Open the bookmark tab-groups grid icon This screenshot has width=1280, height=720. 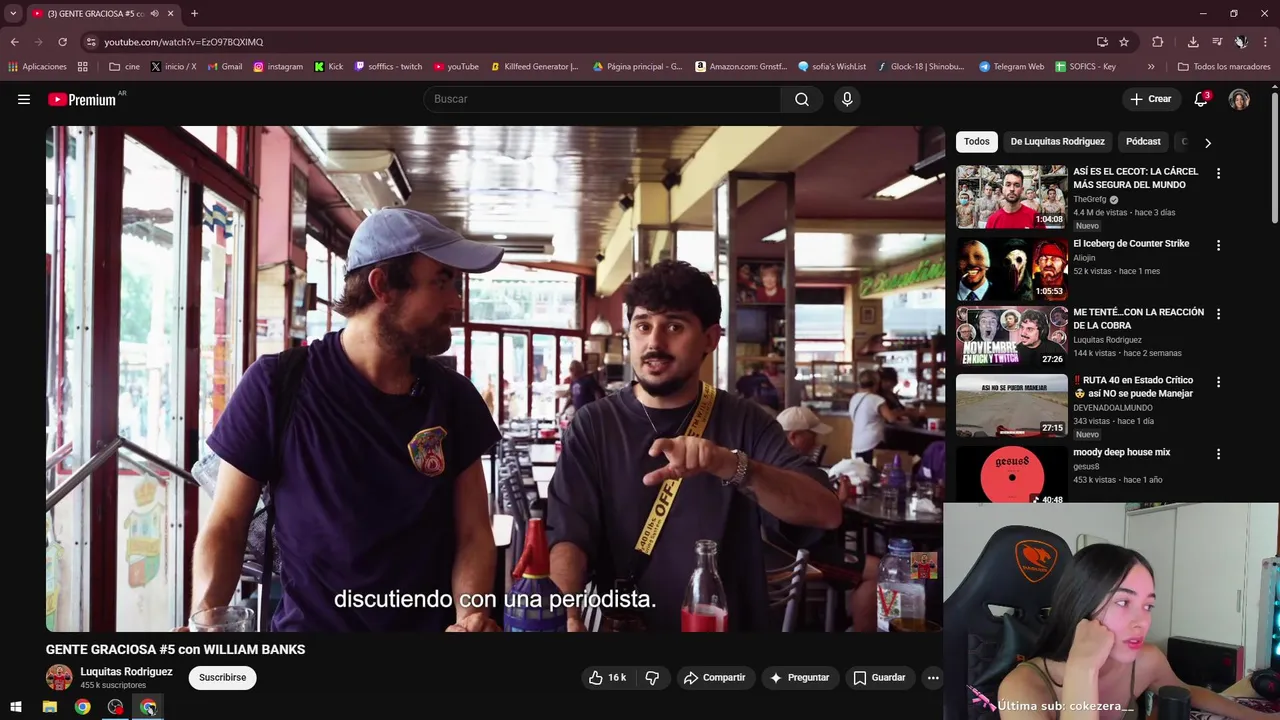83,67
